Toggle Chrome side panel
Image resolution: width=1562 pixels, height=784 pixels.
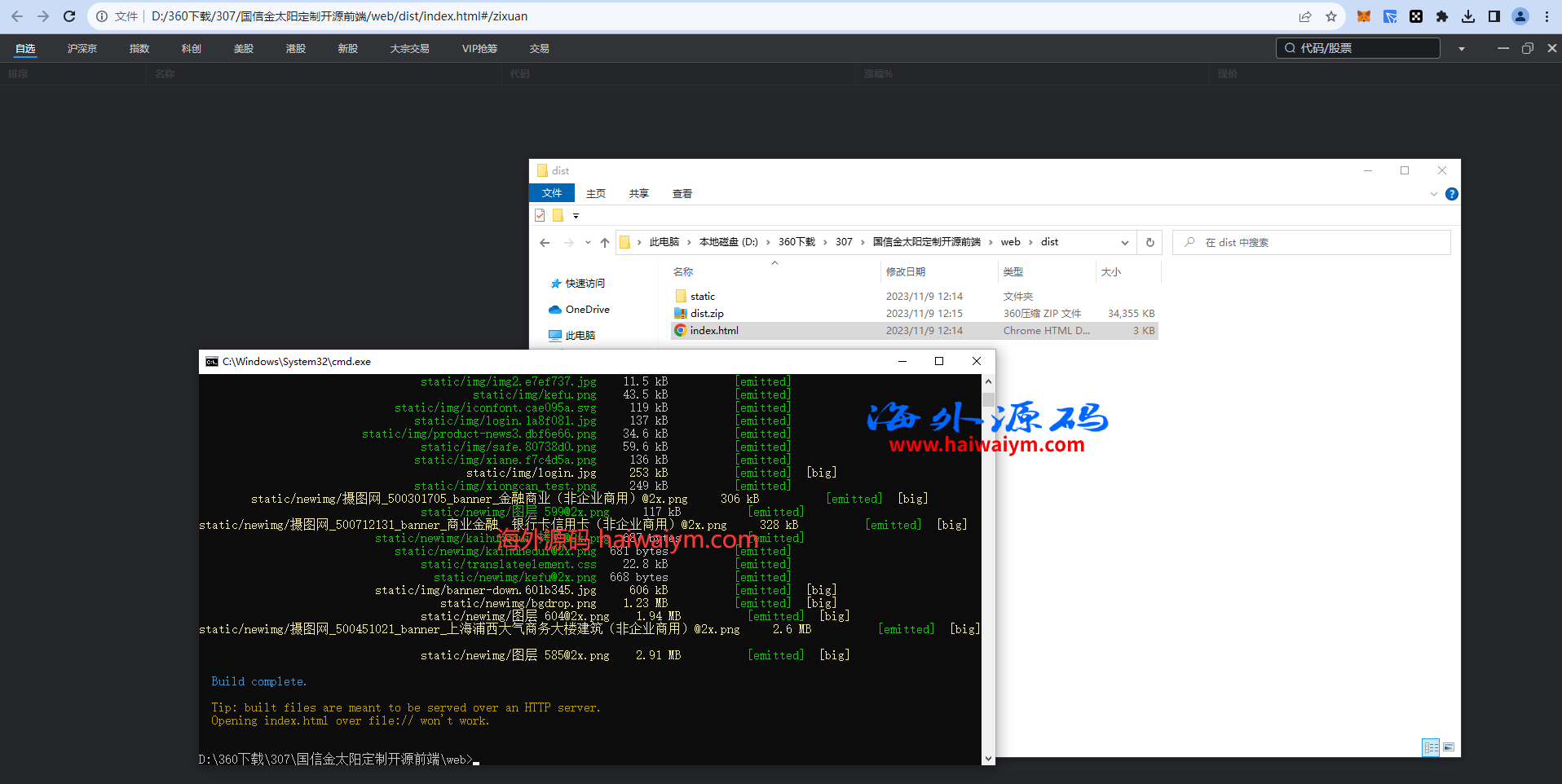(1494, 16)
